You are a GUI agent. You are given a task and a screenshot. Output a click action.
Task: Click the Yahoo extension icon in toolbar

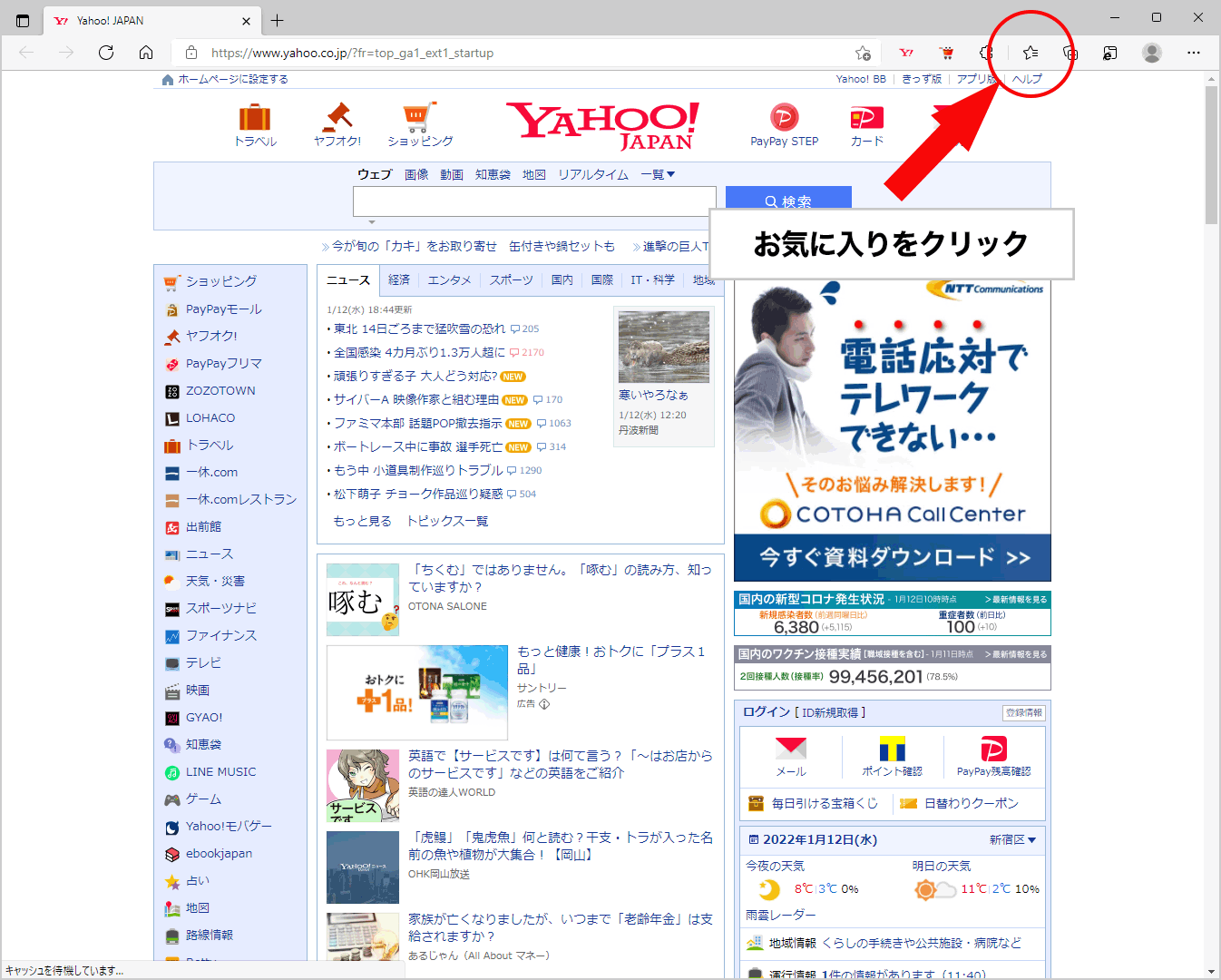[x=906, y=53]
